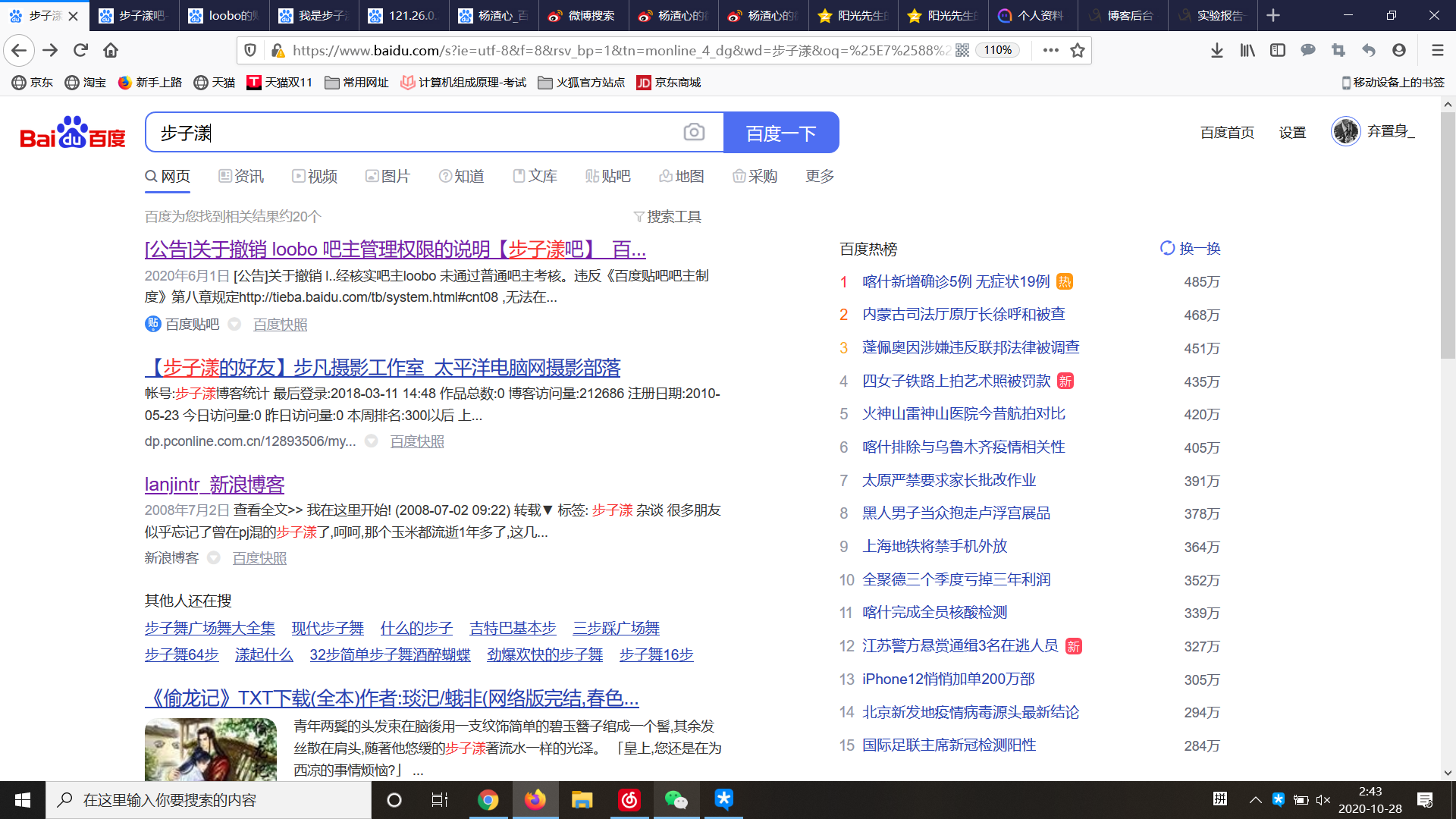The height and width of the screenshot is (819, 1456).
Task: Open the Firefox library icon
Action: point(1247,51)
